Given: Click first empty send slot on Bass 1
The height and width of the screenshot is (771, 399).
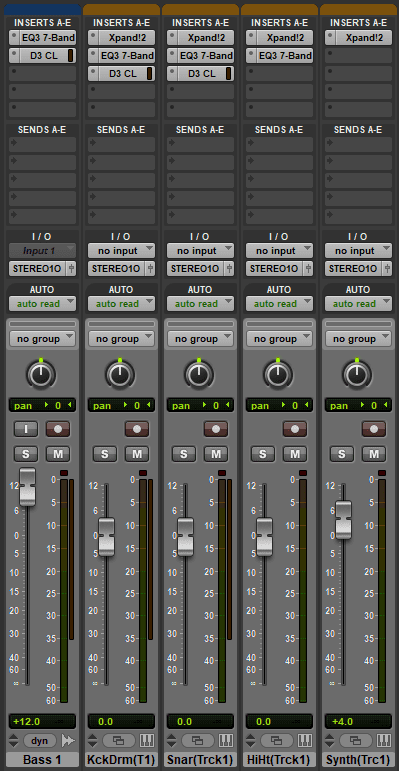Looking at the screenshot, I should (42, 144).
